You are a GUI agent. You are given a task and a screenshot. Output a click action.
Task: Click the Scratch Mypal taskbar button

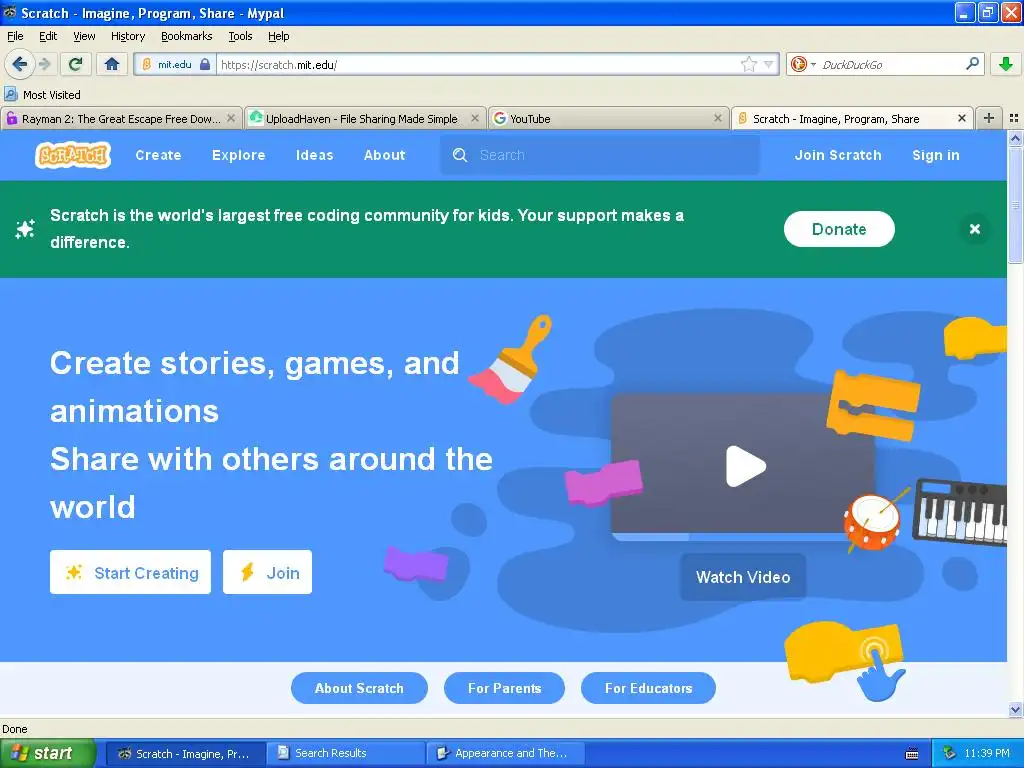pyautogui.click(x=185, y=753)
